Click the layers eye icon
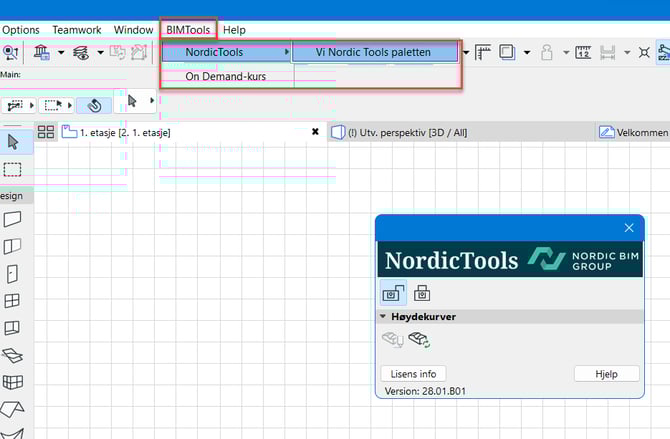The height and width of the screenshot is (439, 670). (81, 53)
